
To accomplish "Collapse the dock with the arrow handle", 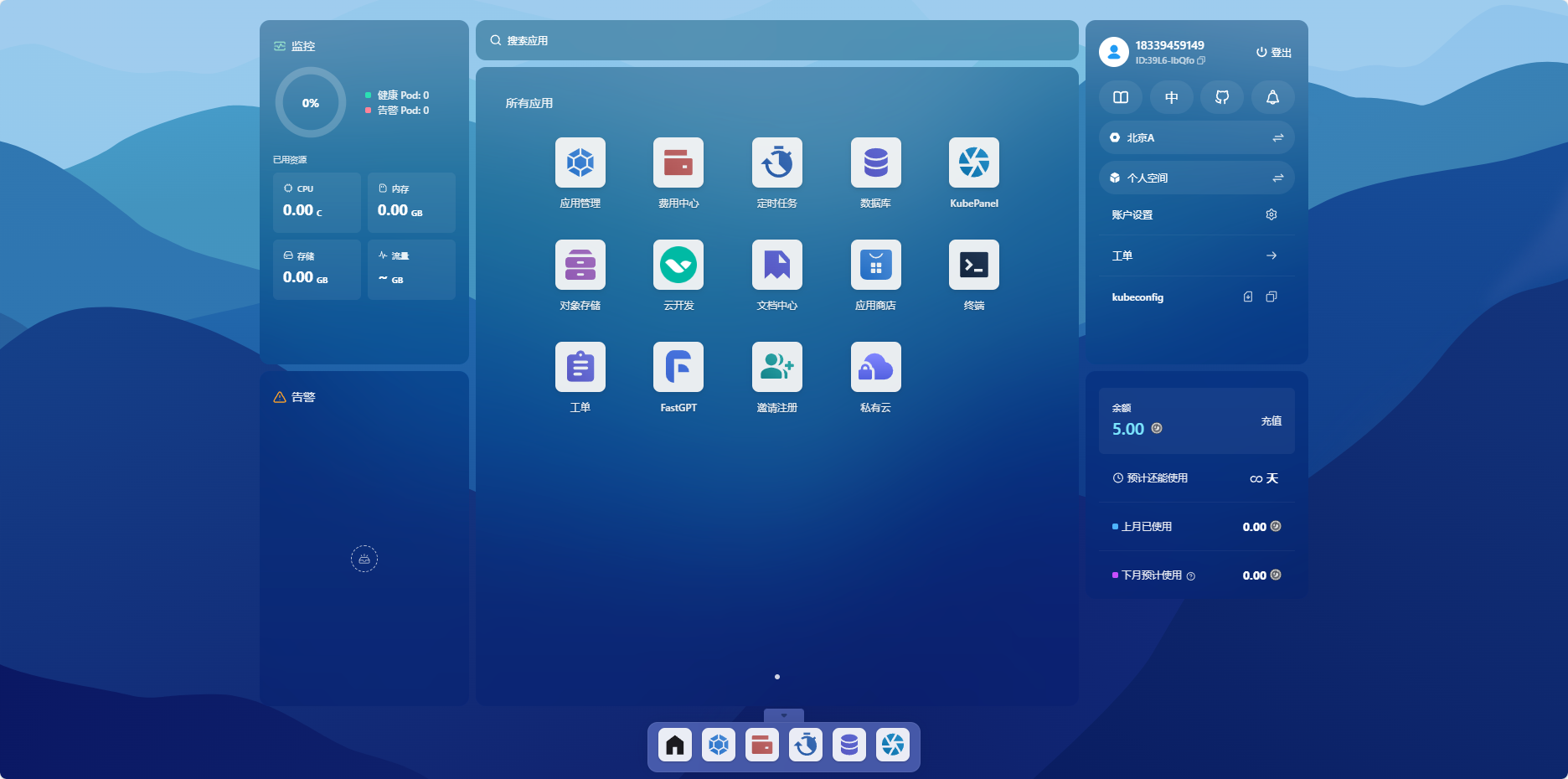I will 784,715.
